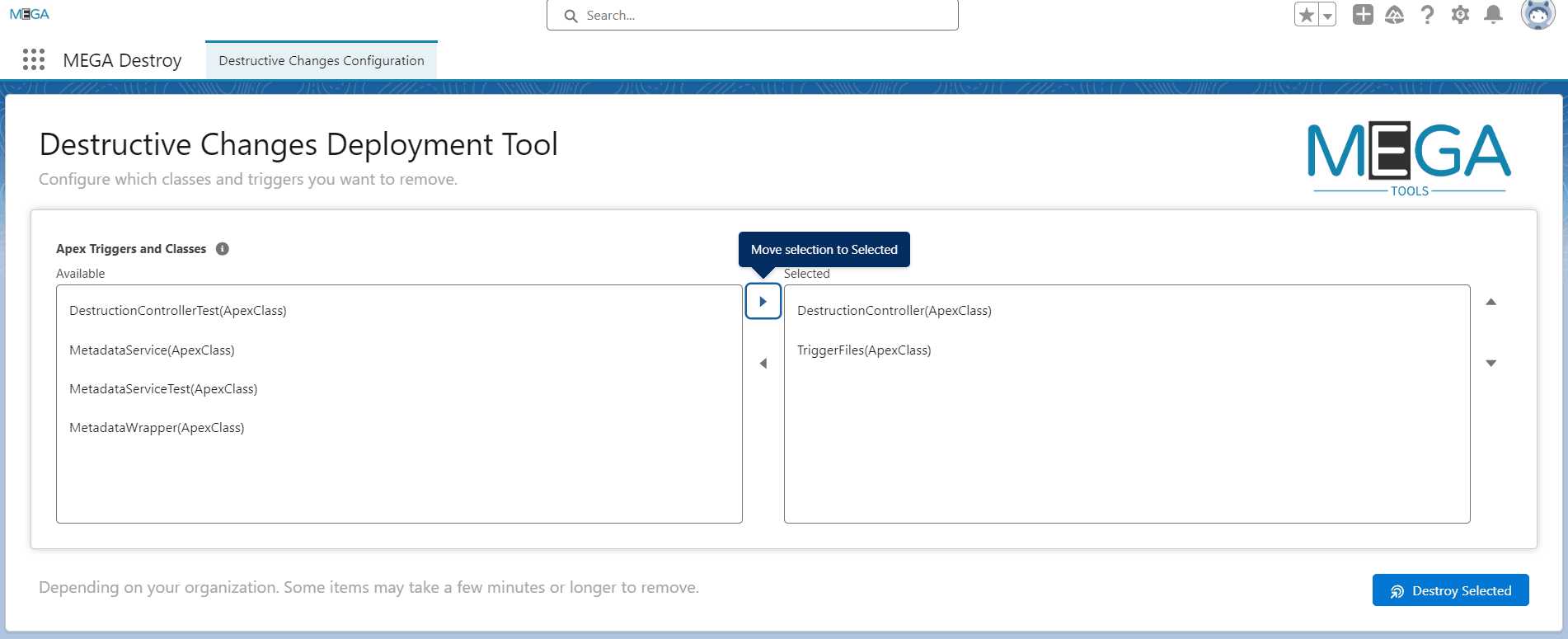Select DestructionControllerTest(ApexClass) in Available
This screenshot has height=639, width=1568.
coord(399,311)
